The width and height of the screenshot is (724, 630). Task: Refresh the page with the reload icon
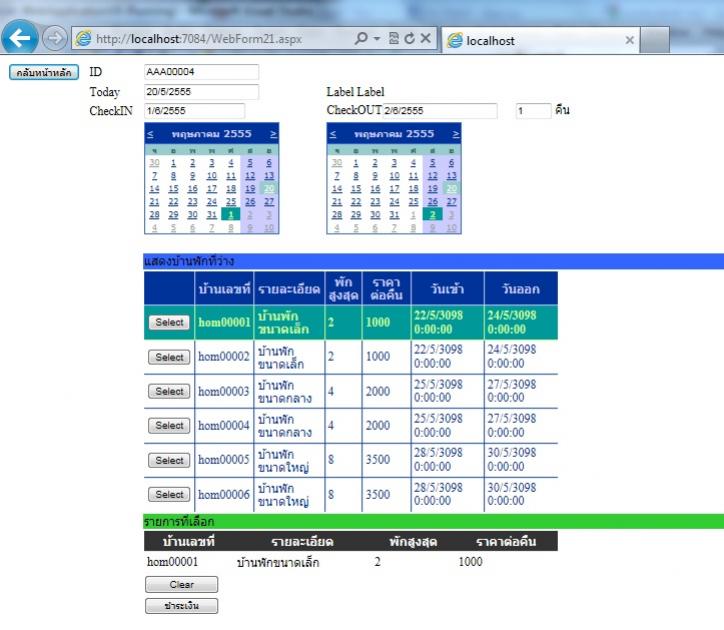(409, 38)
